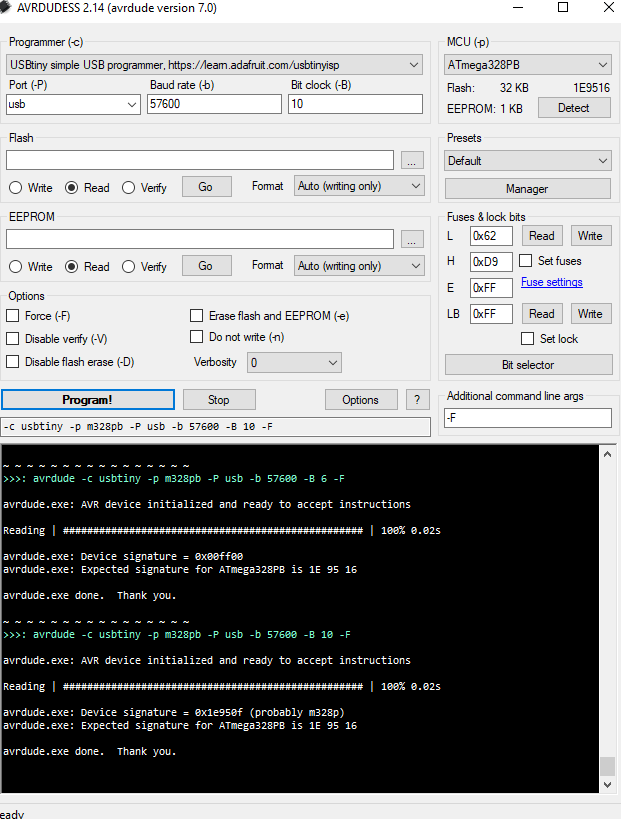Click the Flash file path field

pos(200,160)
